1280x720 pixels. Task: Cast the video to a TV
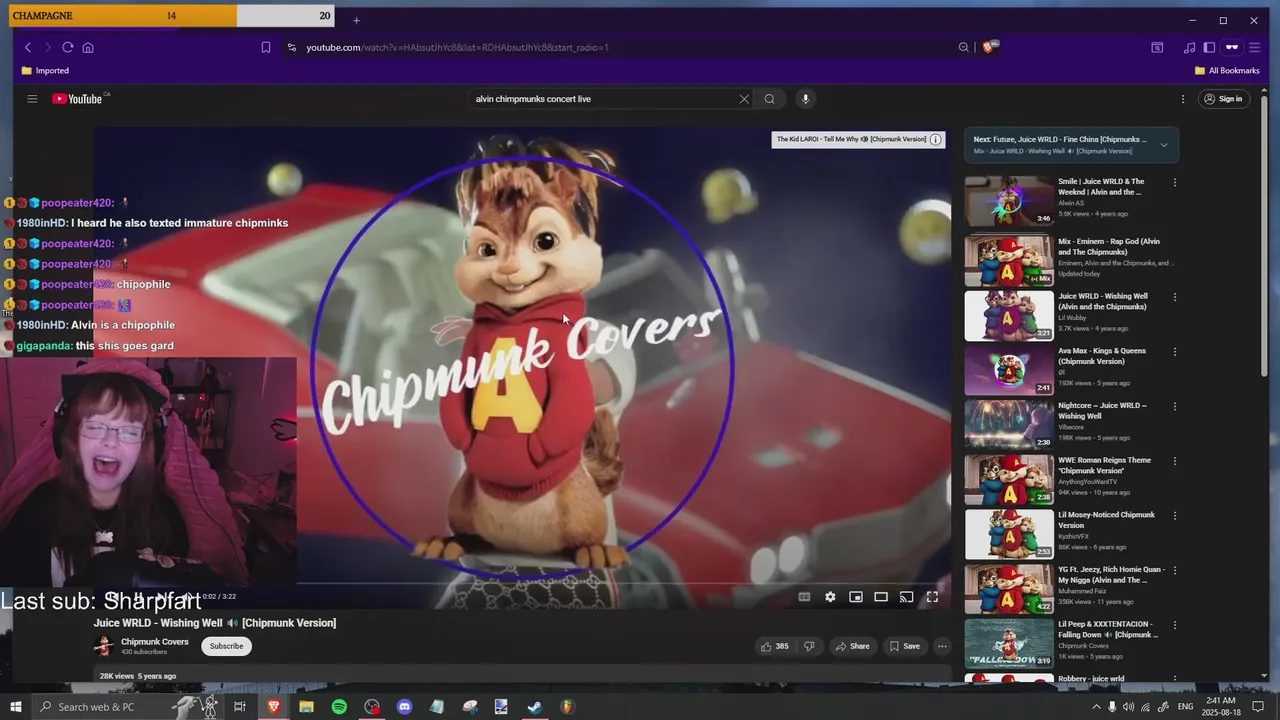[906, 597]
